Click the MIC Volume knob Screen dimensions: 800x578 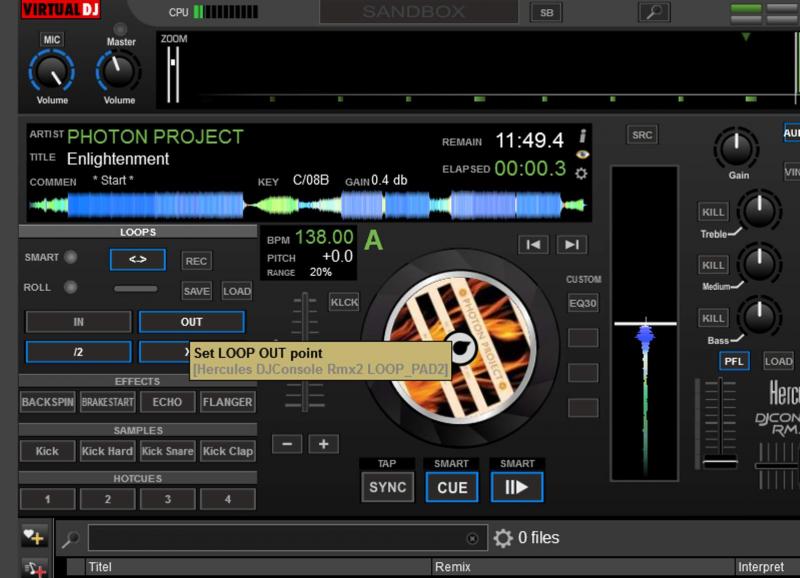point(52,73)
